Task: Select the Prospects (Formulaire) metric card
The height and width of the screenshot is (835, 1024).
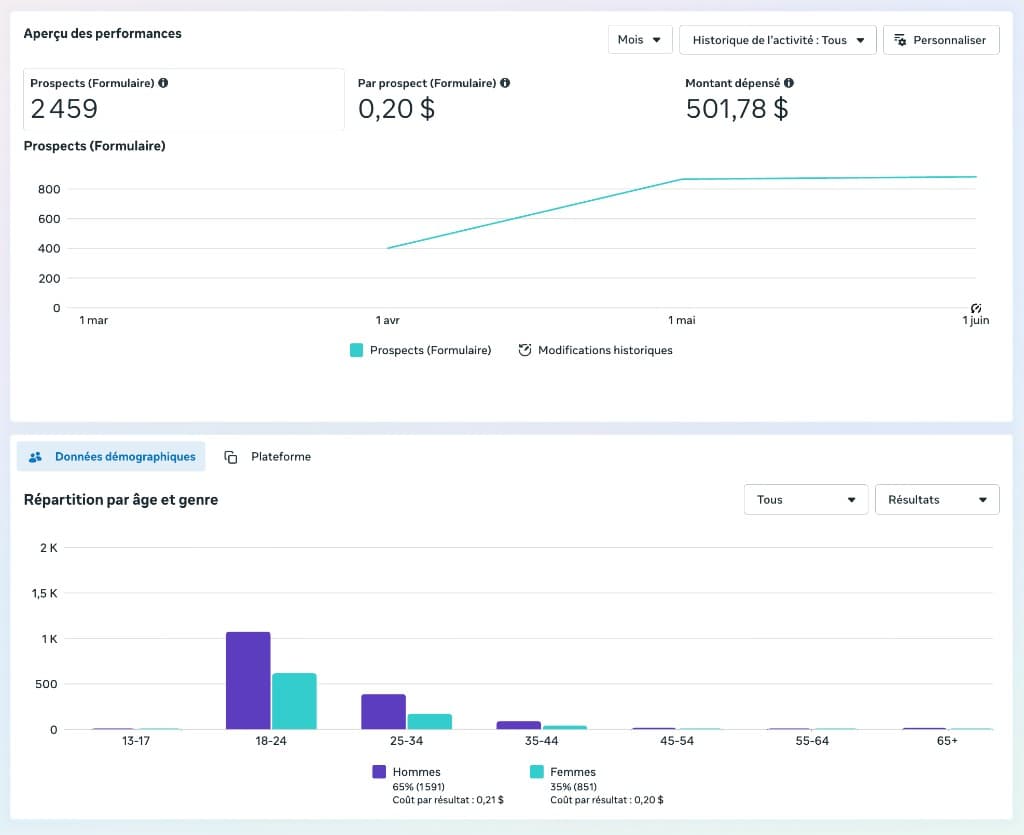Action: point(184,99)
